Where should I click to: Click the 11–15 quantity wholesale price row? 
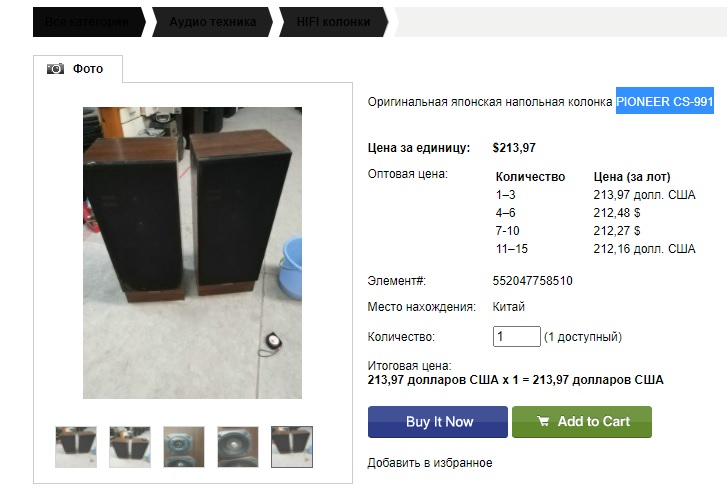(x=596, y=249)
